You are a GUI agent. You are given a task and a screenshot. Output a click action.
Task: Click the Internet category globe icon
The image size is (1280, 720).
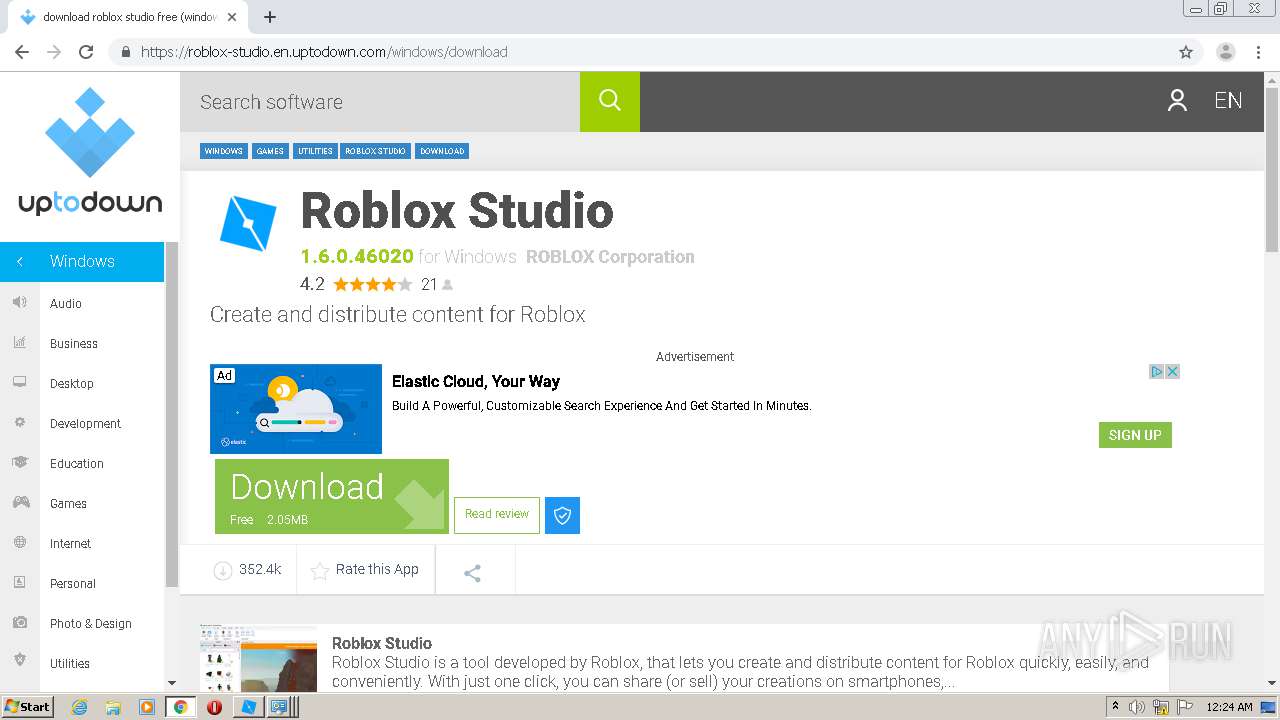point(20,542)
